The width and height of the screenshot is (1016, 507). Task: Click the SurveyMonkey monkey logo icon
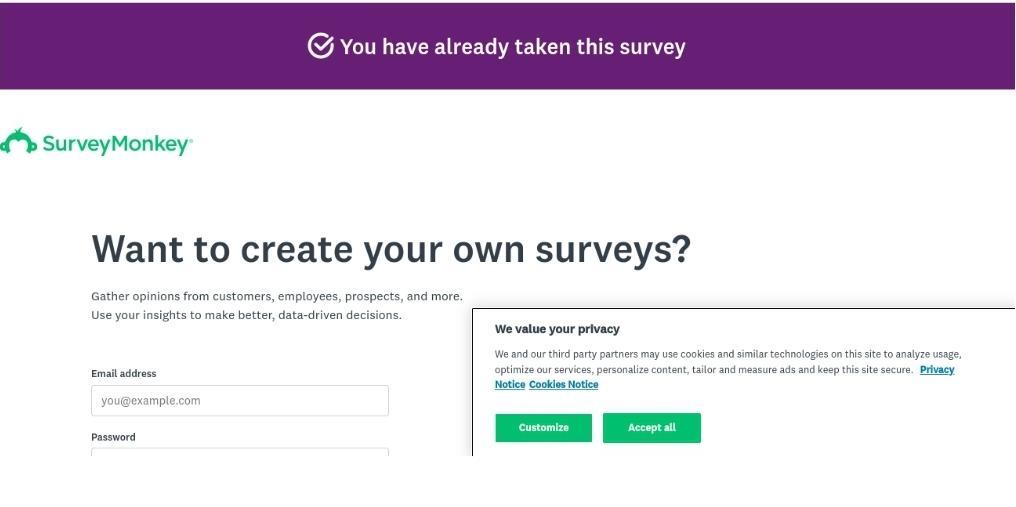click(x=19, y=143)
